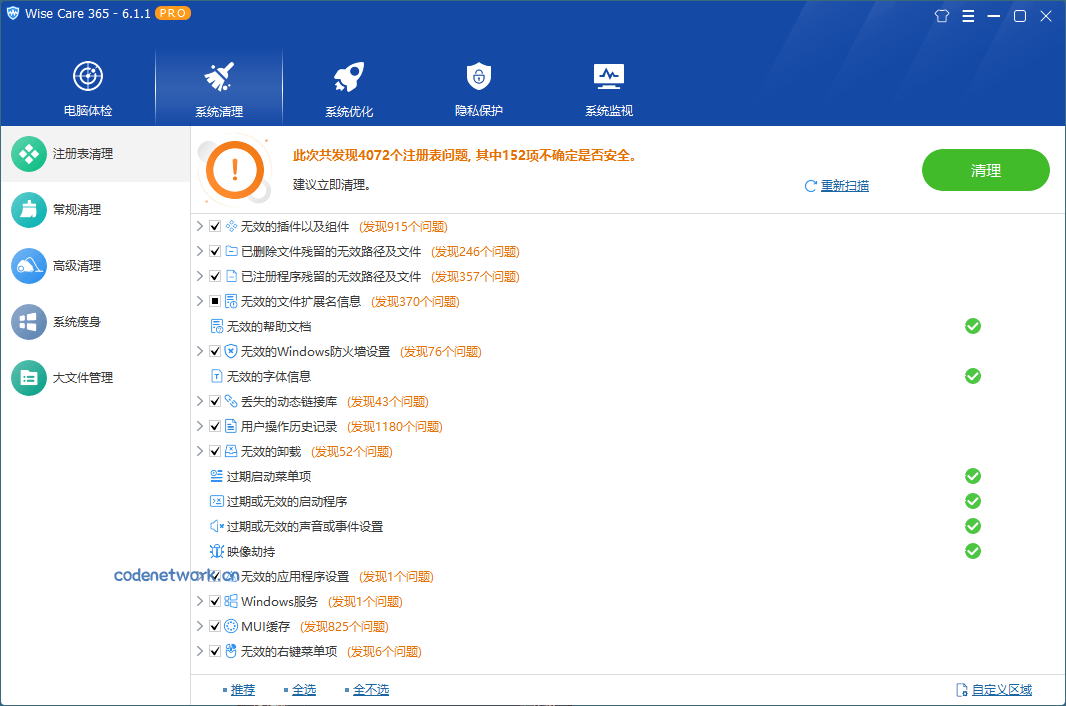Expand the 无效的右键菜单项 row
The width and height of the screenshot is (1066, 706).
(x=200, y=651)
